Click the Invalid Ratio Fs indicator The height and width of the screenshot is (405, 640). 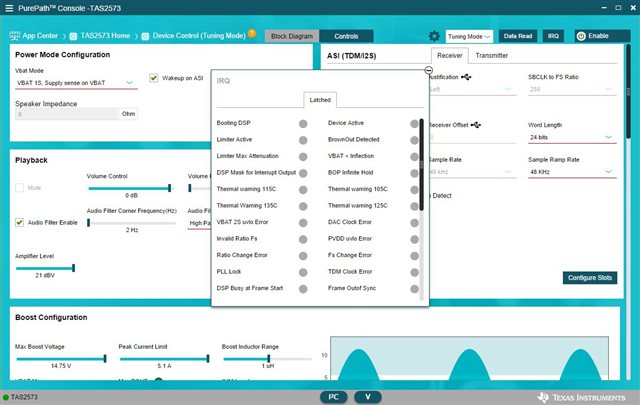click(x=303, y=239)
